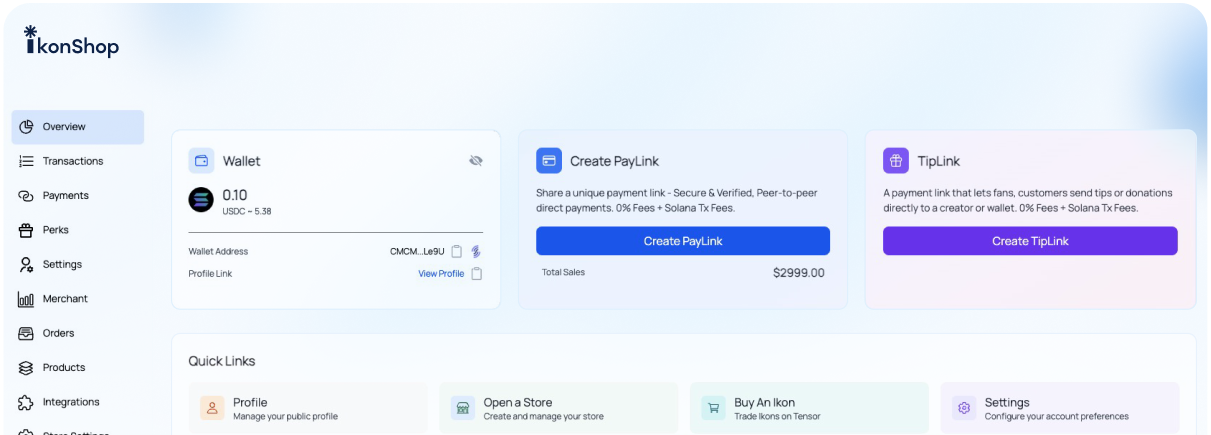Open sidebar Settings menu item
The width and height of the screenshot is (1211, 435).
[78, 264]
